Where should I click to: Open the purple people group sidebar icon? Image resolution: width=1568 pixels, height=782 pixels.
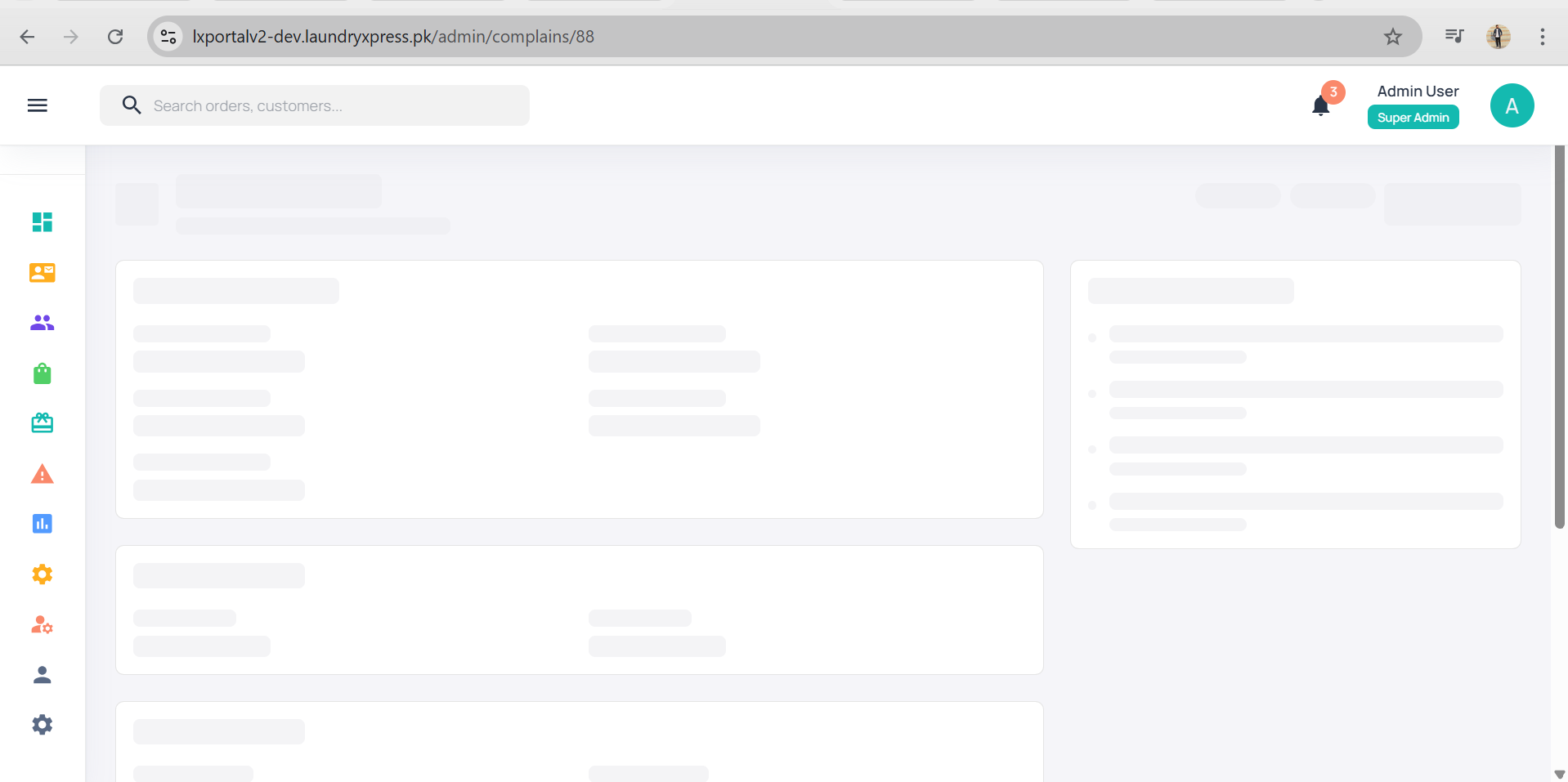click(x=43, y=324)
